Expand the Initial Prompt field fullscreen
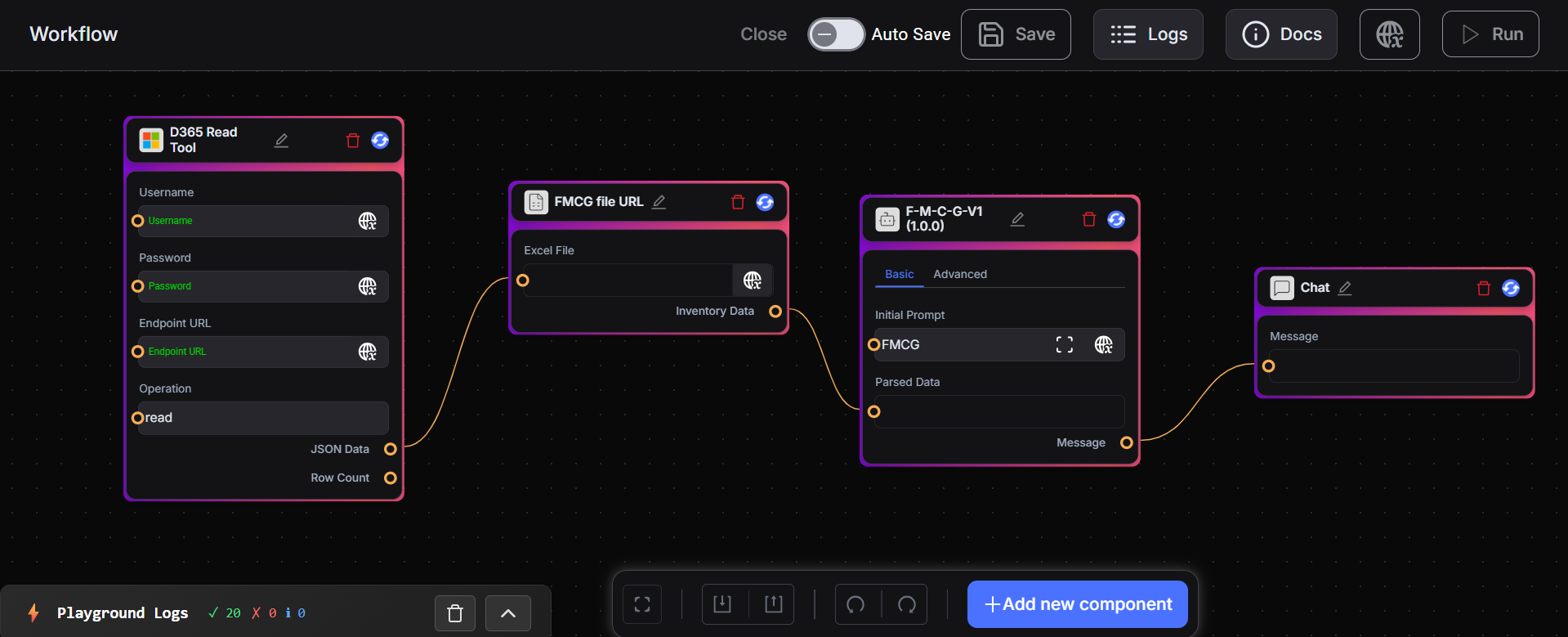 [1064, 345]
